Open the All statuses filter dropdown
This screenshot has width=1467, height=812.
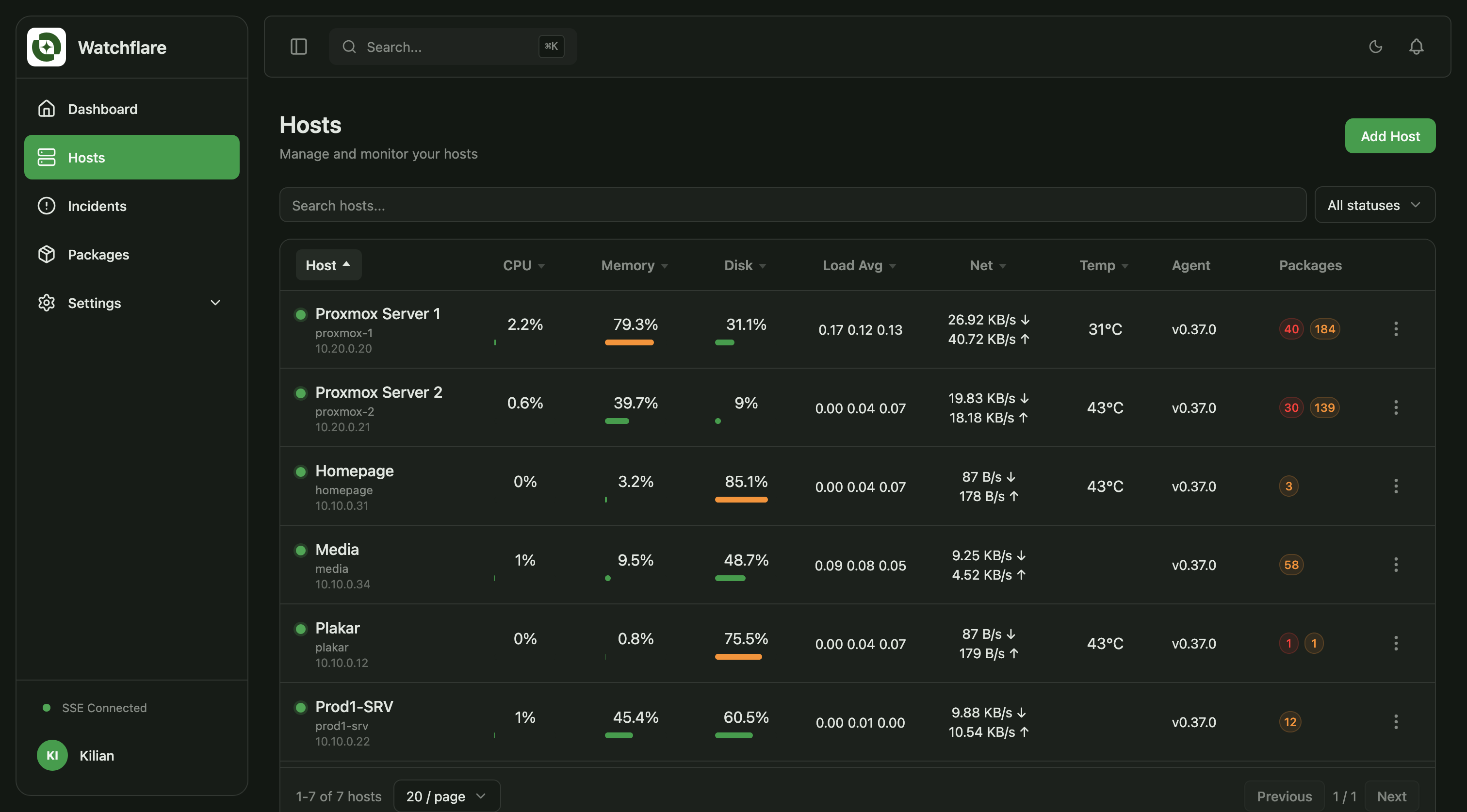(1374, 205)
